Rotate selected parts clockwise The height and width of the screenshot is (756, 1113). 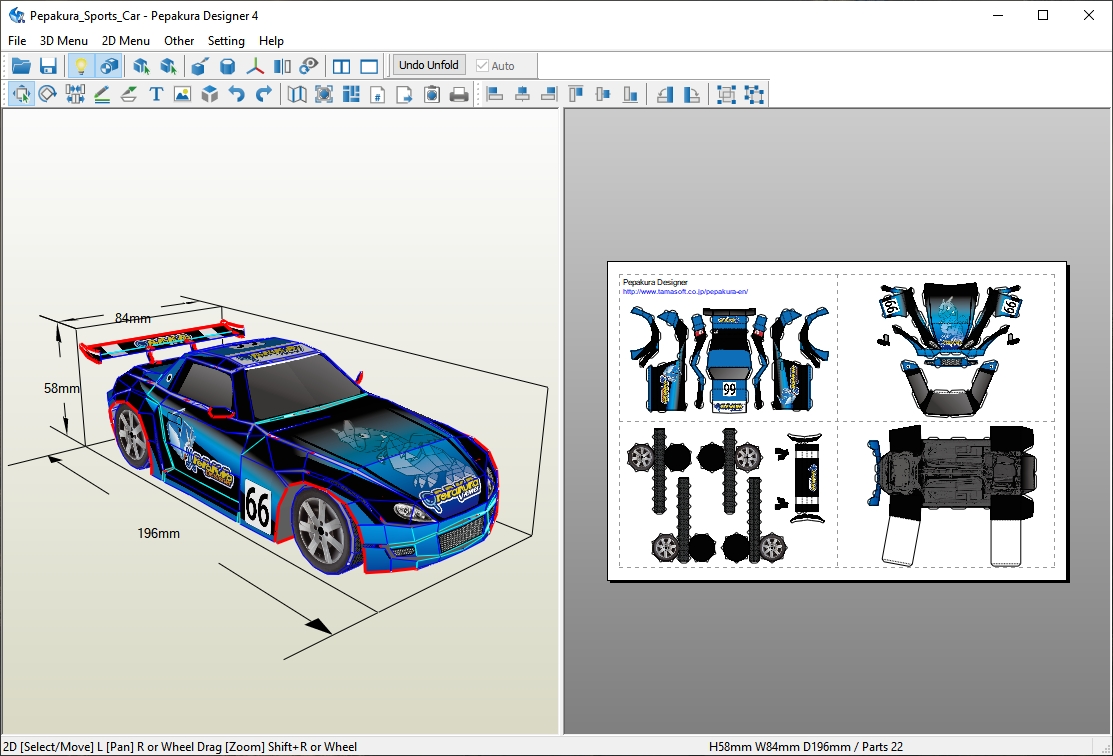pos(691,94)
